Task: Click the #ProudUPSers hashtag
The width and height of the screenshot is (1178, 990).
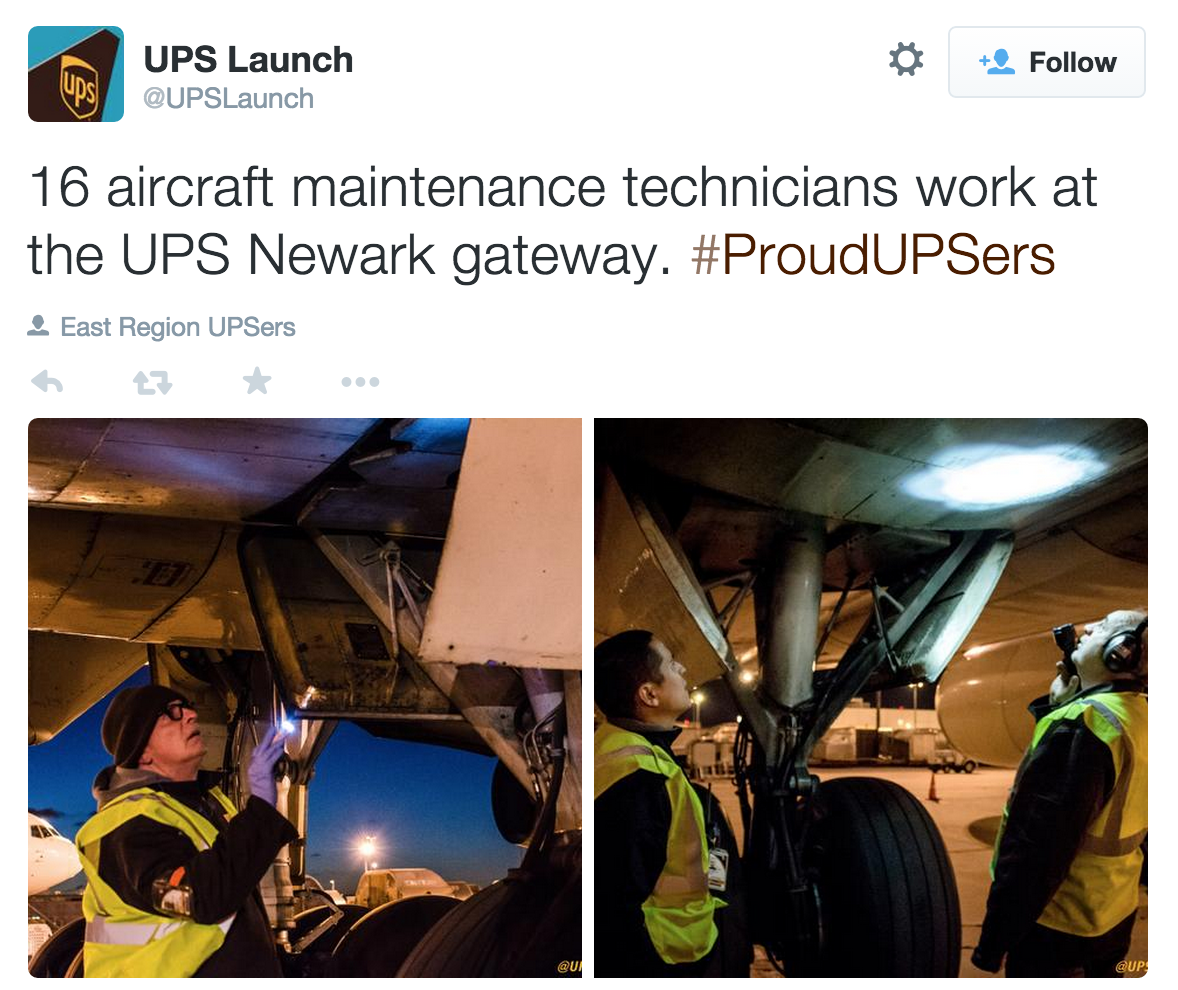Action: [873, 255]
